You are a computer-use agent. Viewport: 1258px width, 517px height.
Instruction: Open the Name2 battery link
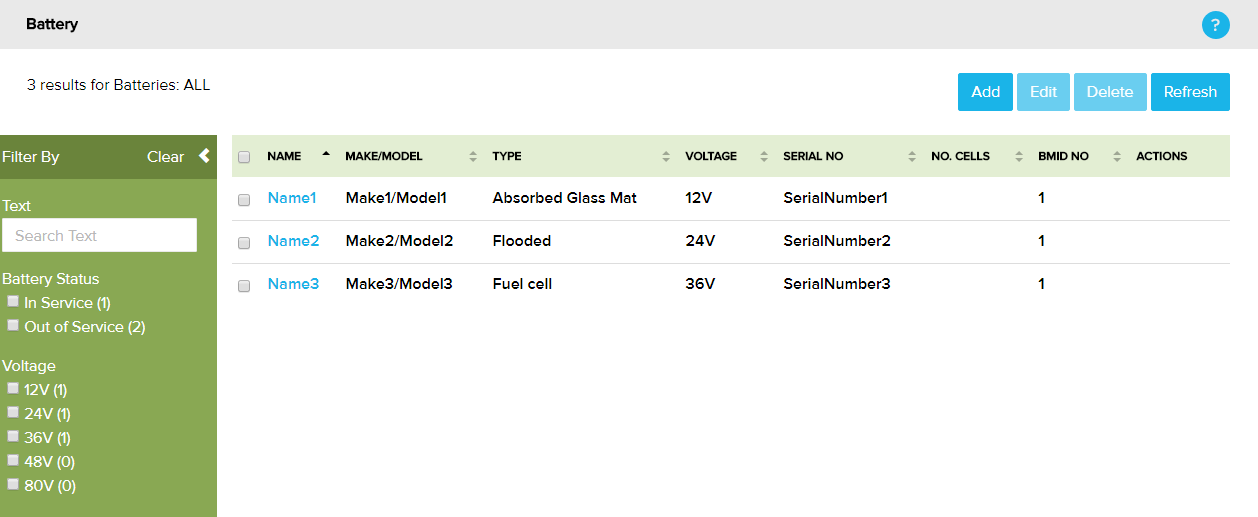click(x=293, y=241)
